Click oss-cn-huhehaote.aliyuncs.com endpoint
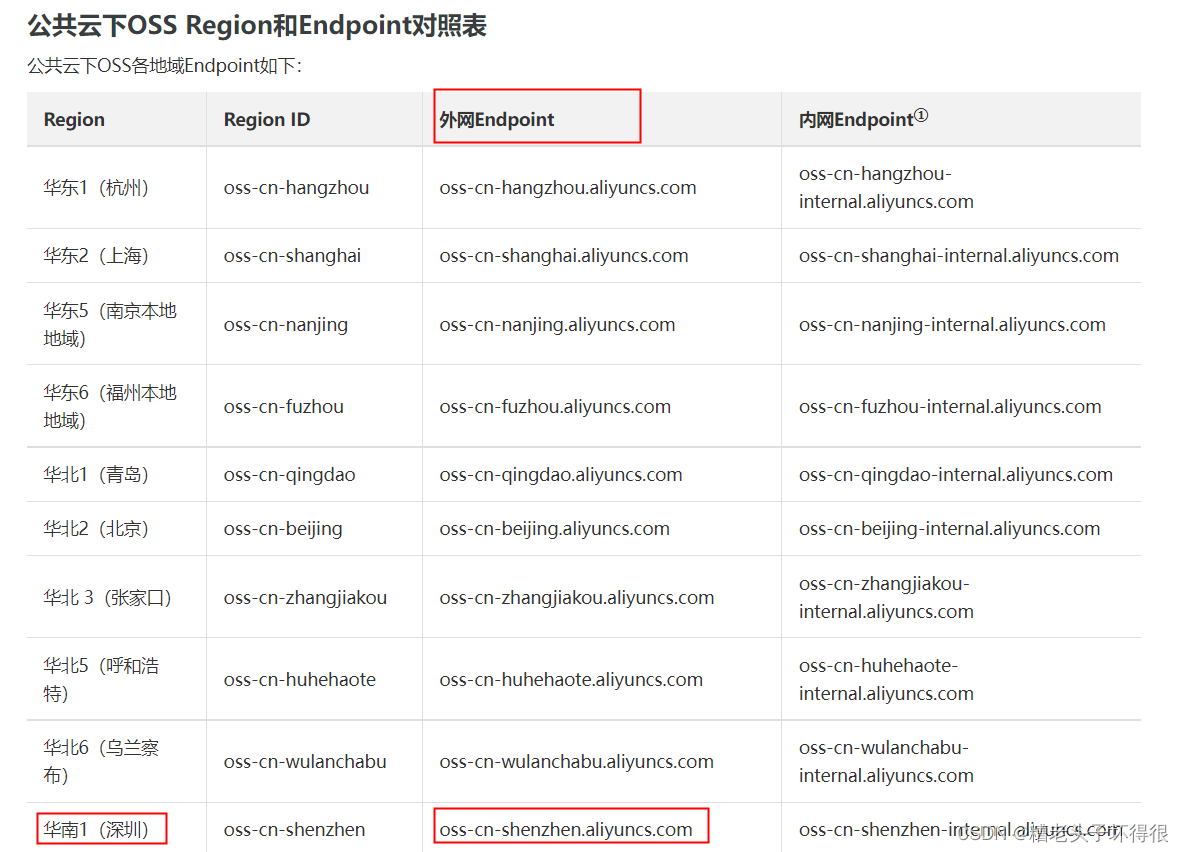The width and height of the screenshot is (1184, 852). tap(571, 680)
